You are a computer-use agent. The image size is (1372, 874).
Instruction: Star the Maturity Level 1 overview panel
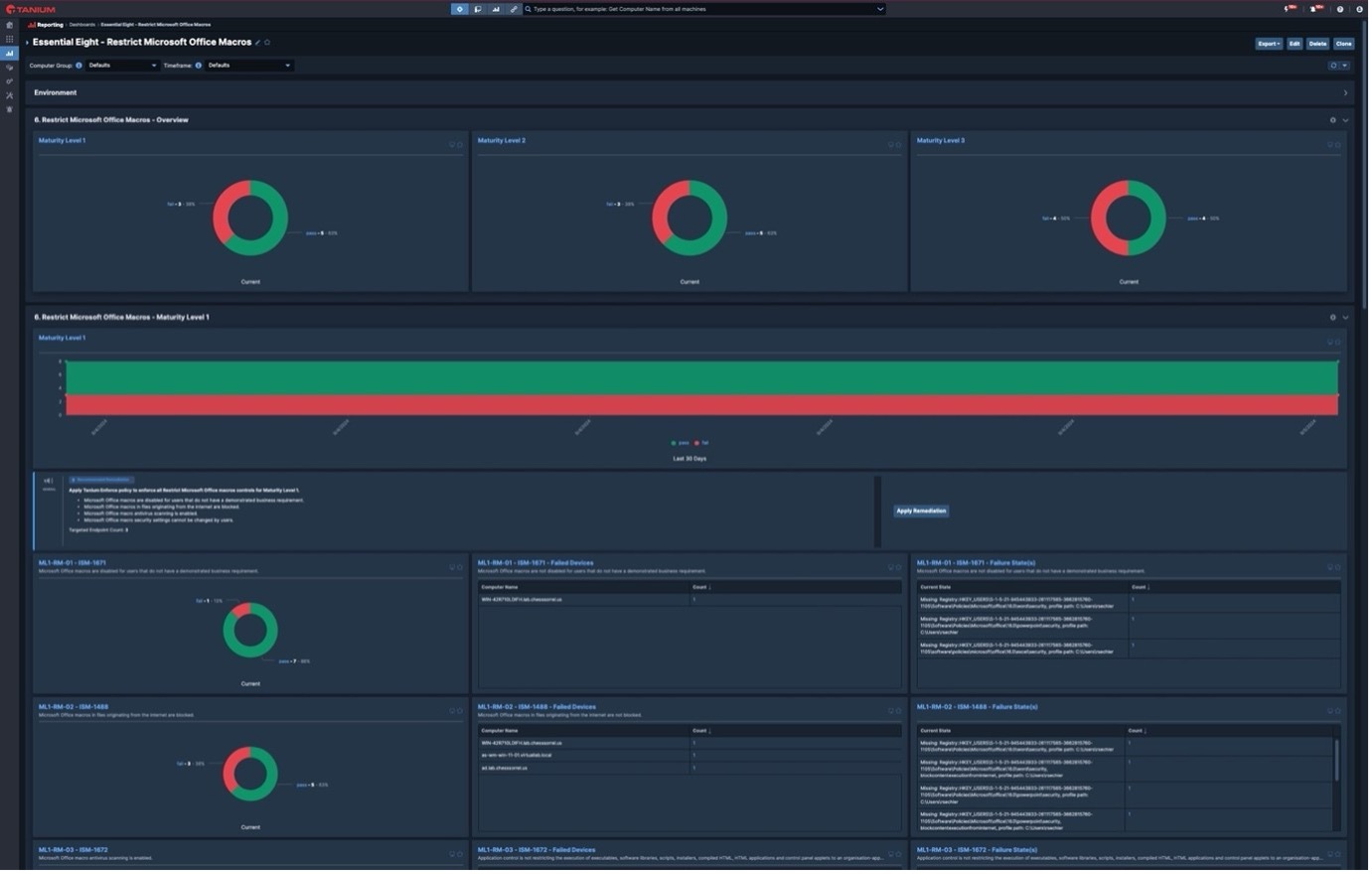pyautogui.click(x=460, y=145)
